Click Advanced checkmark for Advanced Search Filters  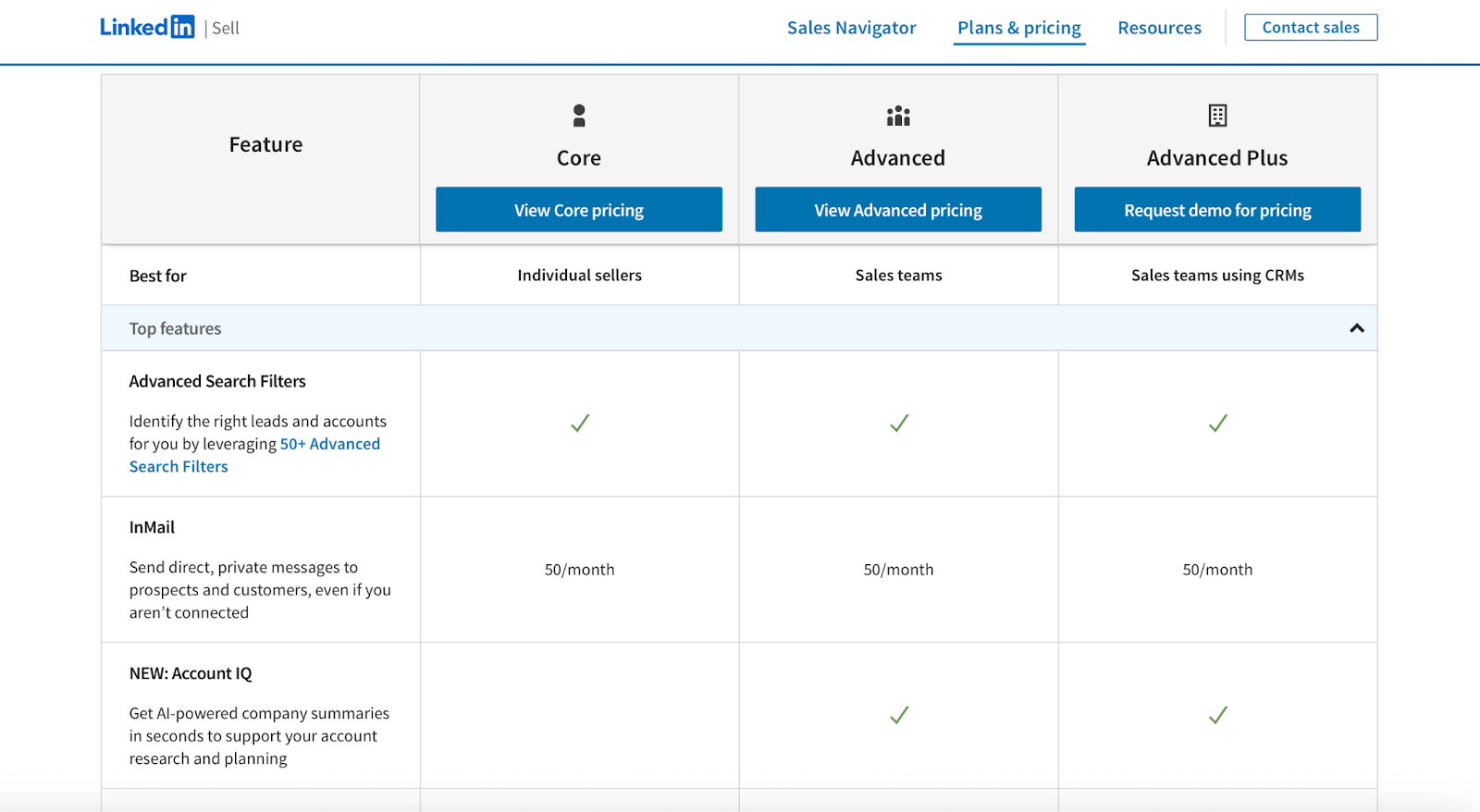[899, 424]
